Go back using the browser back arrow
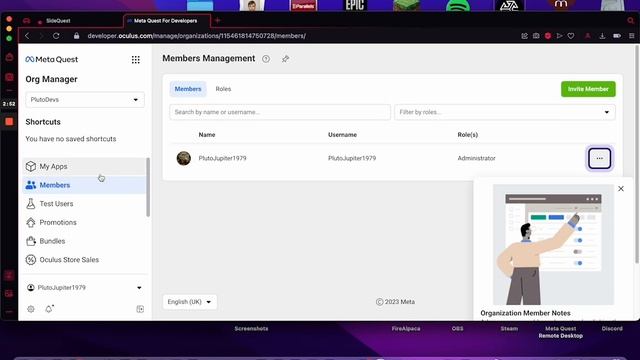The width and height of the screenshot is (640, 360). (x=27, y=36)
